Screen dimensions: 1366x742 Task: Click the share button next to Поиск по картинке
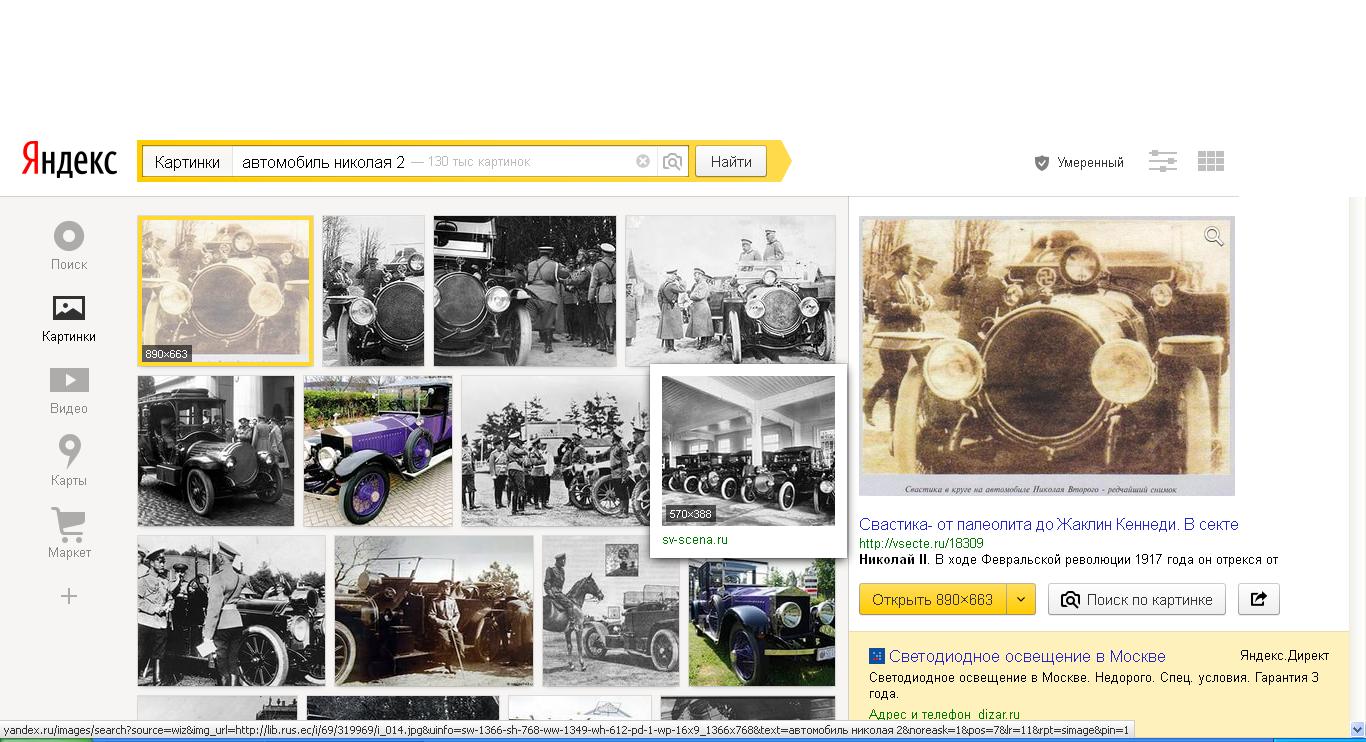(x=1258, y=599)
